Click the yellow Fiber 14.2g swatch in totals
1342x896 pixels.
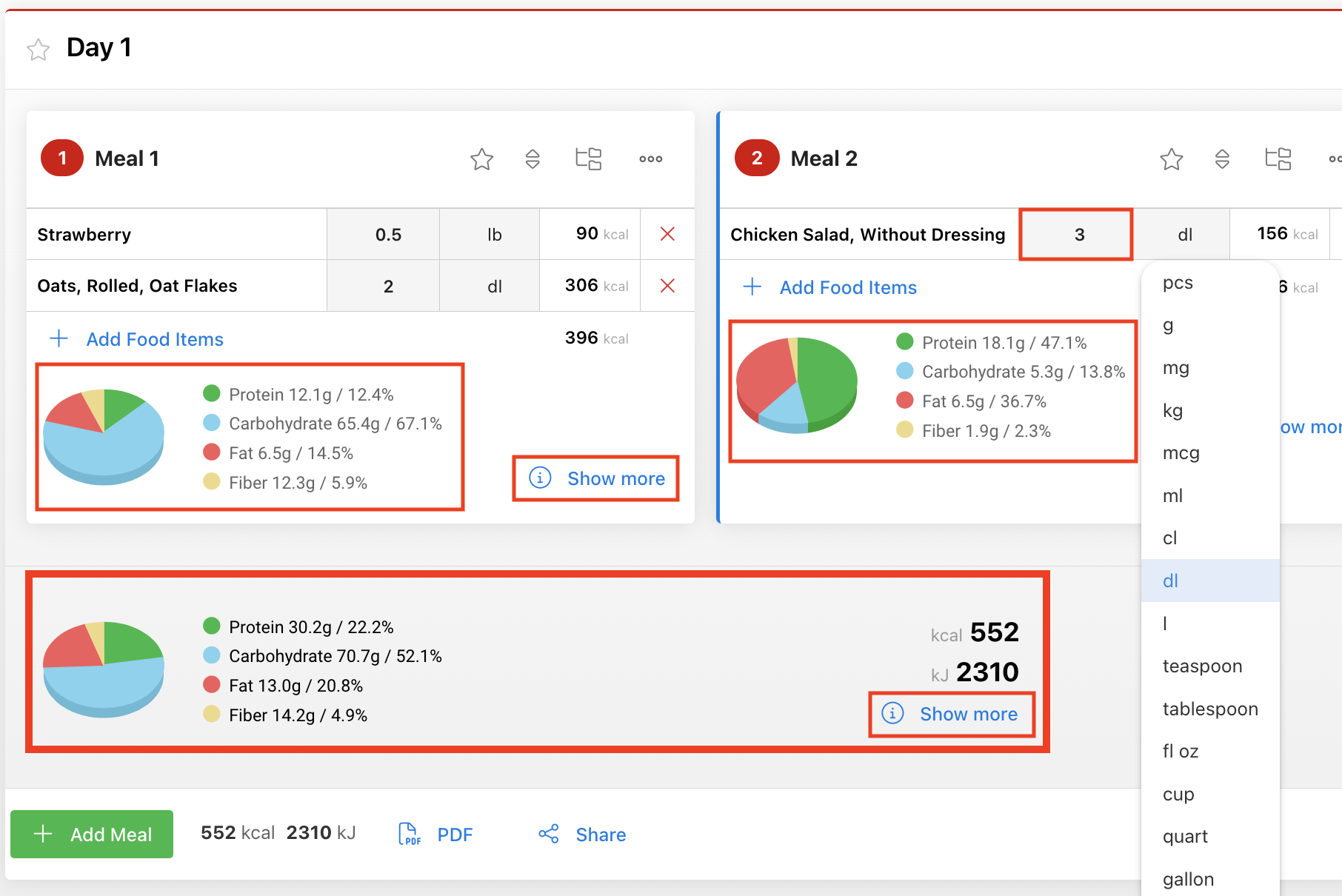212,714
